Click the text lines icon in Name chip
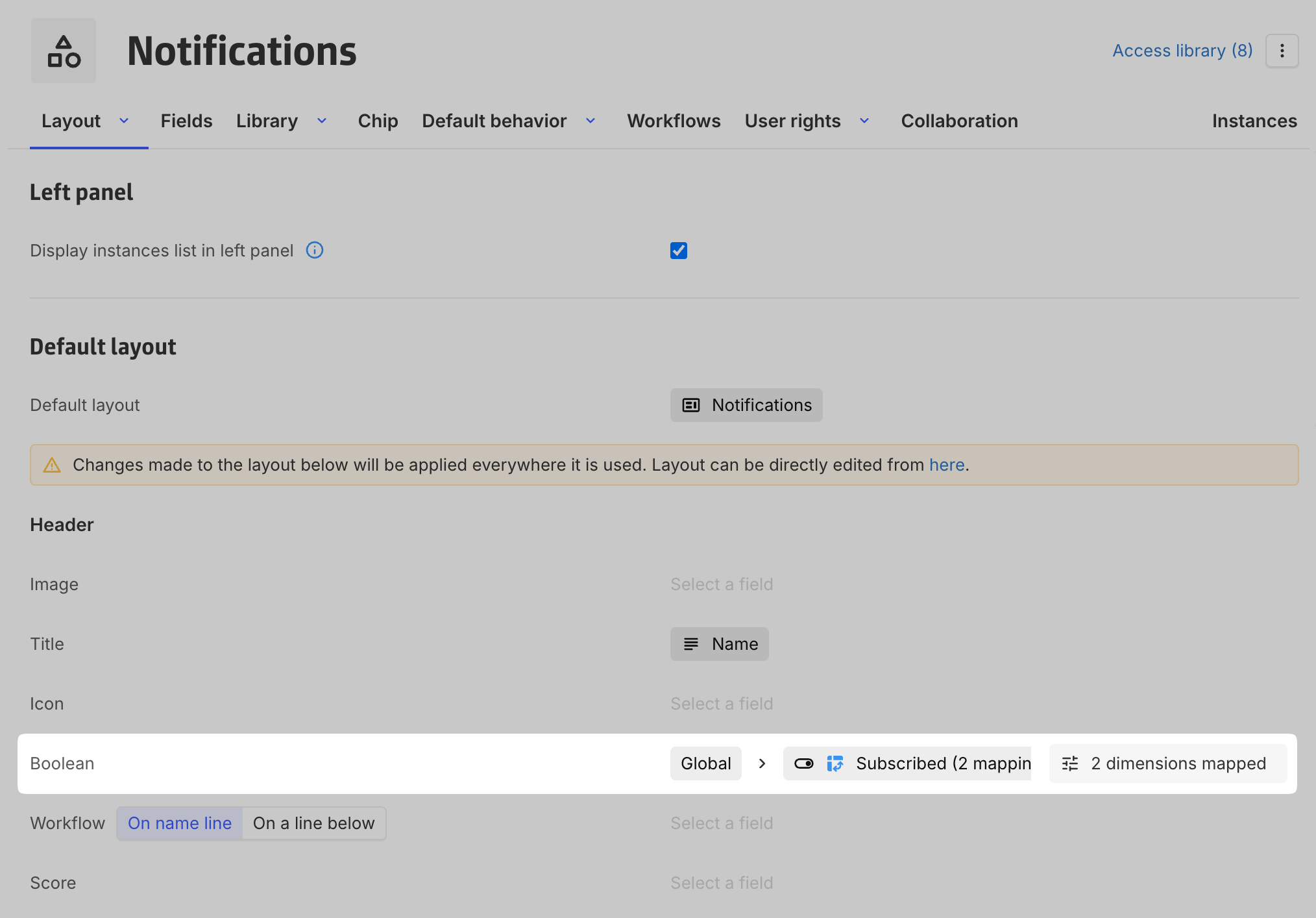This screenshot has width=1316, height=918. pos(691,644)
